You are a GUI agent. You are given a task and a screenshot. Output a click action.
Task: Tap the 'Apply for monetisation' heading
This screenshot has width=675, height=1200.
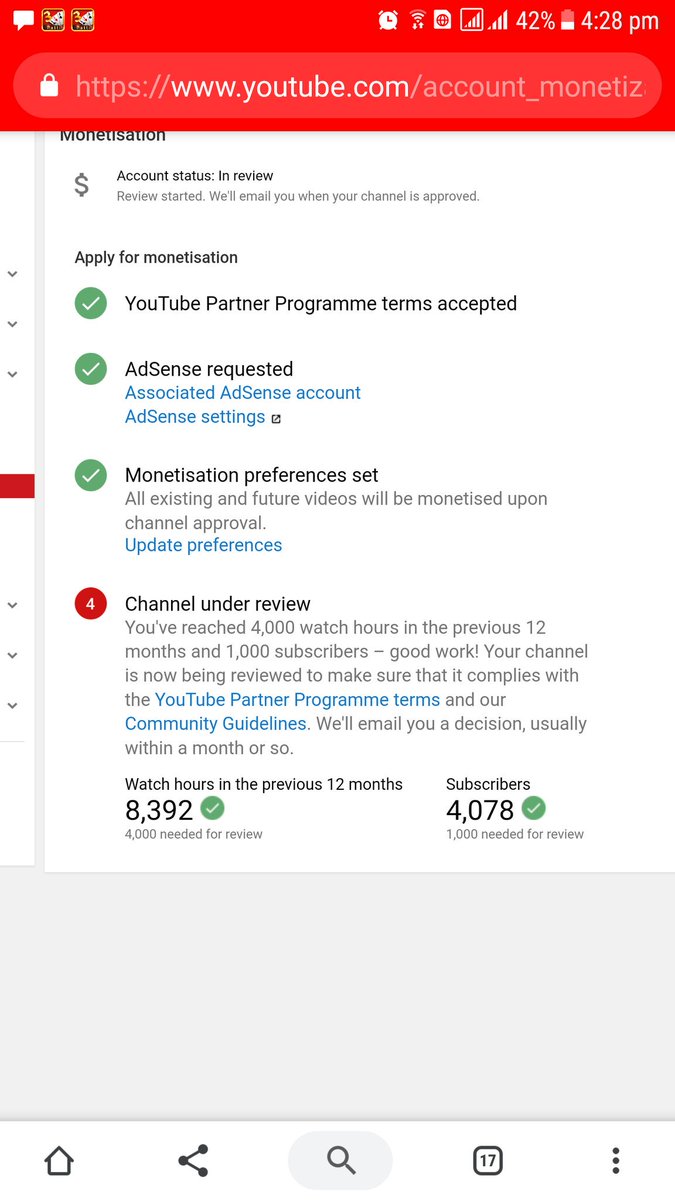point(156,257)
